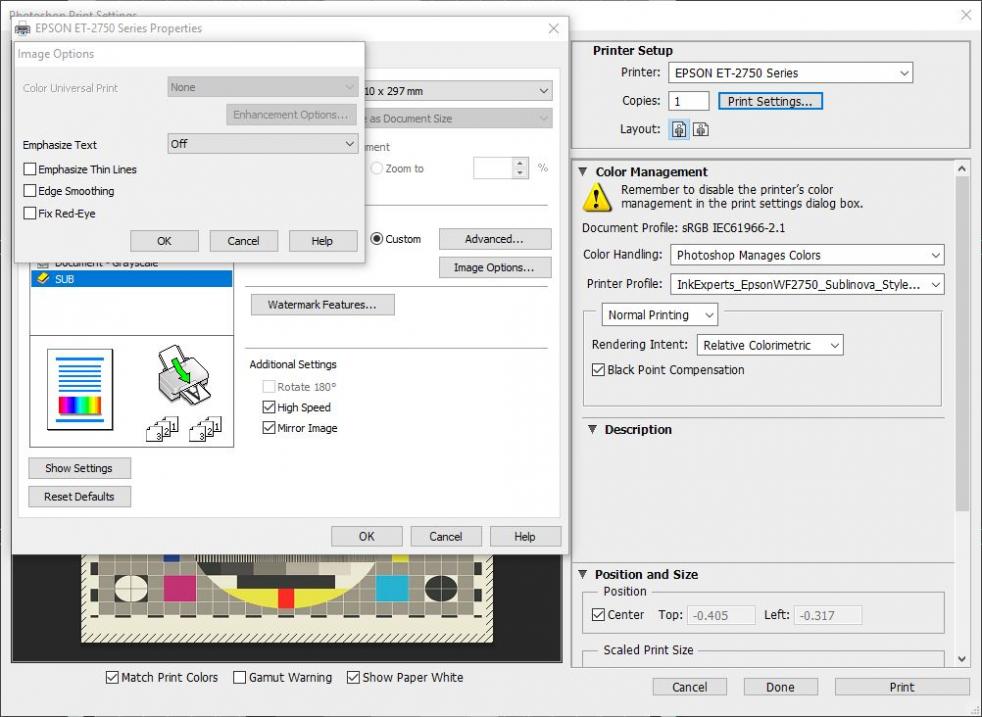Click the Top position field
The image size is (982, 717).
[721, 615]
